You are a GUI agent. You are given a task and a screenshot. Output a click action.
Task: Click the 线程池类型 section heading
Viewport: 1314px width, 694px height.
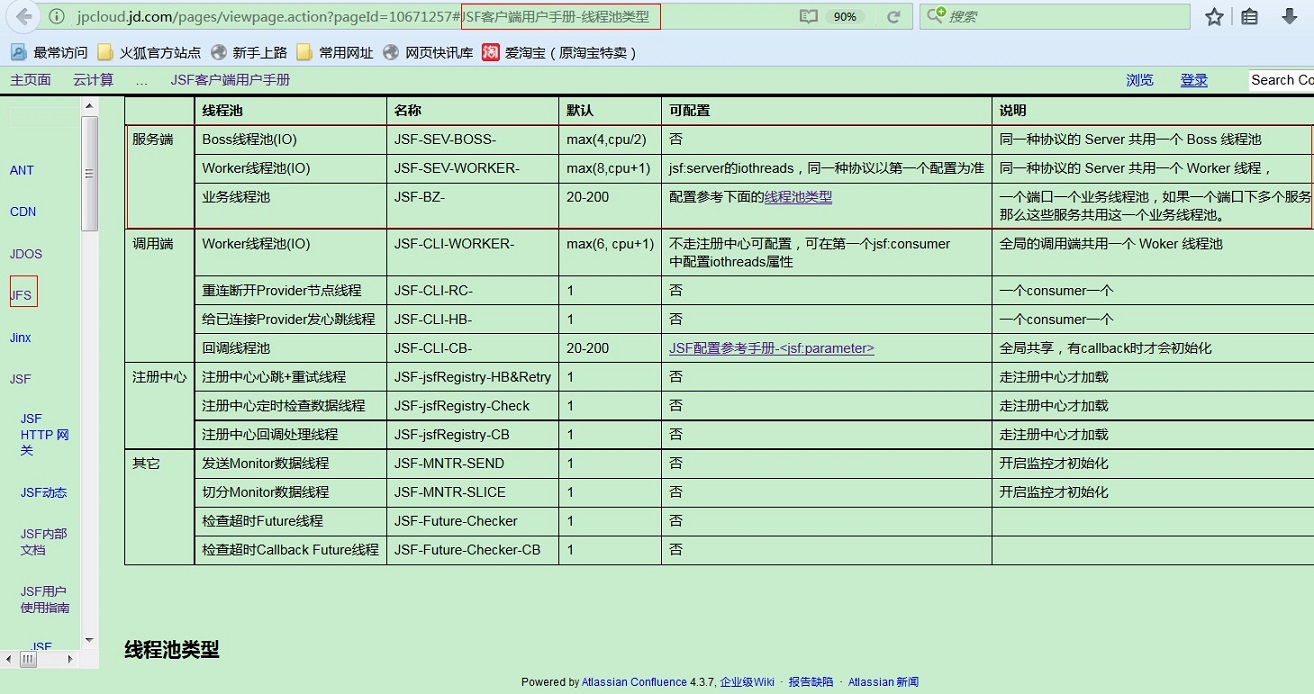pyautogui.click(x=172, y=650)
